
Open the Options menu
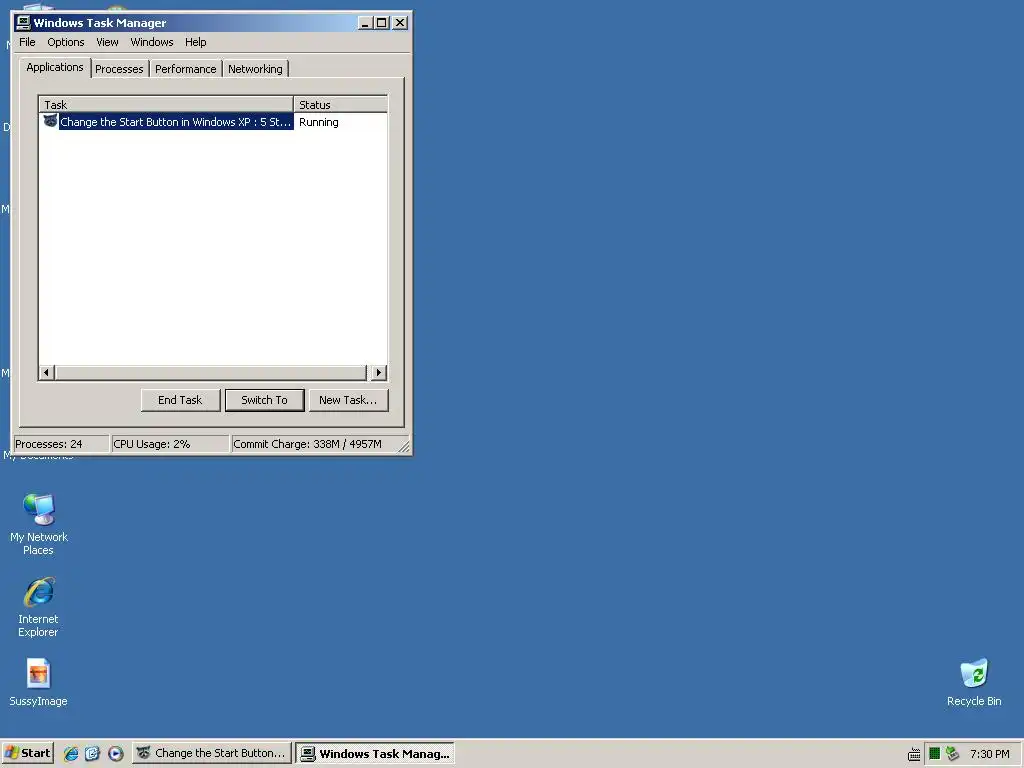point(65,42)
